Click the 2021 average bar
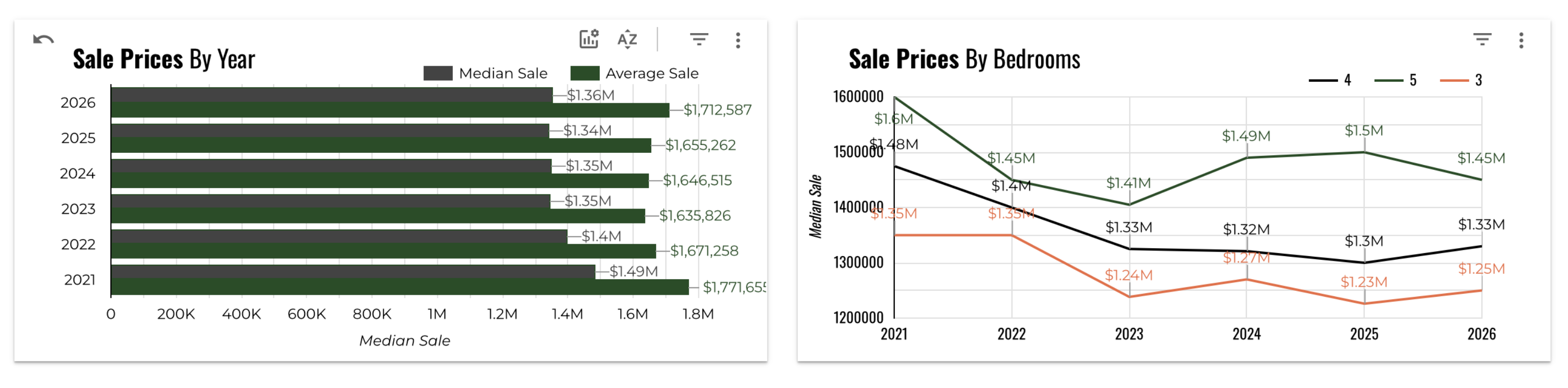 [x=400, y=287]
